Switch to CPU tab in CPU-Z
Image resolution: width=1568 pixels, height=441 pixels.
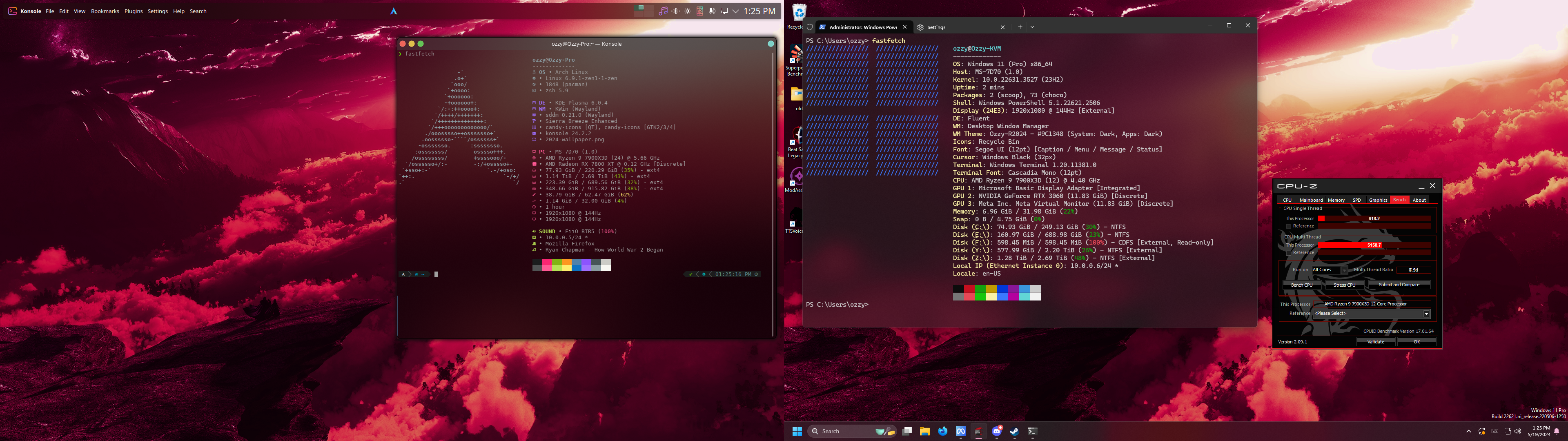coord(1287,200)
